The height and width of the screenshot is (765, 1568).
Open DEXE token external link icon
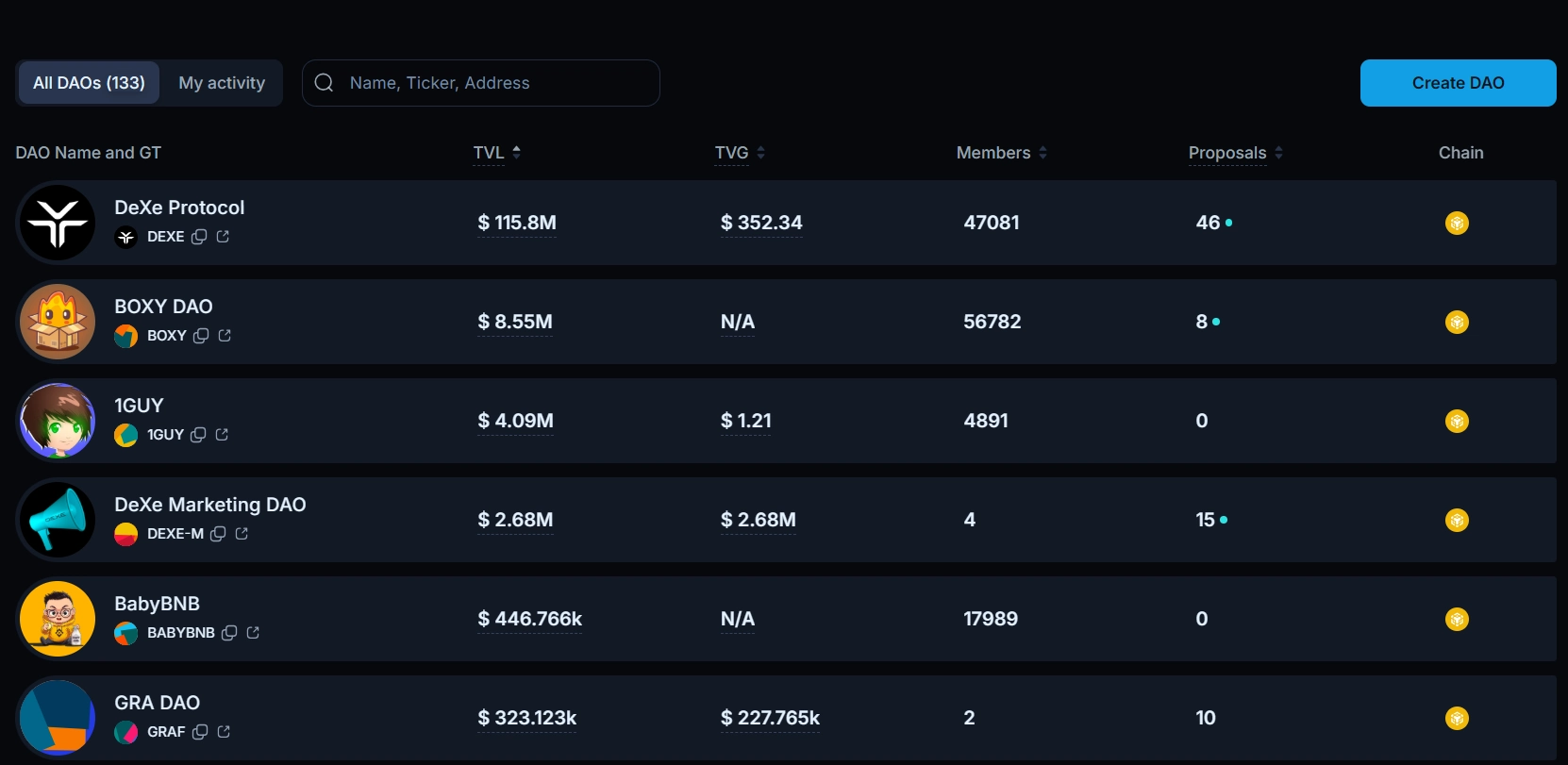[x=223, y=237]
